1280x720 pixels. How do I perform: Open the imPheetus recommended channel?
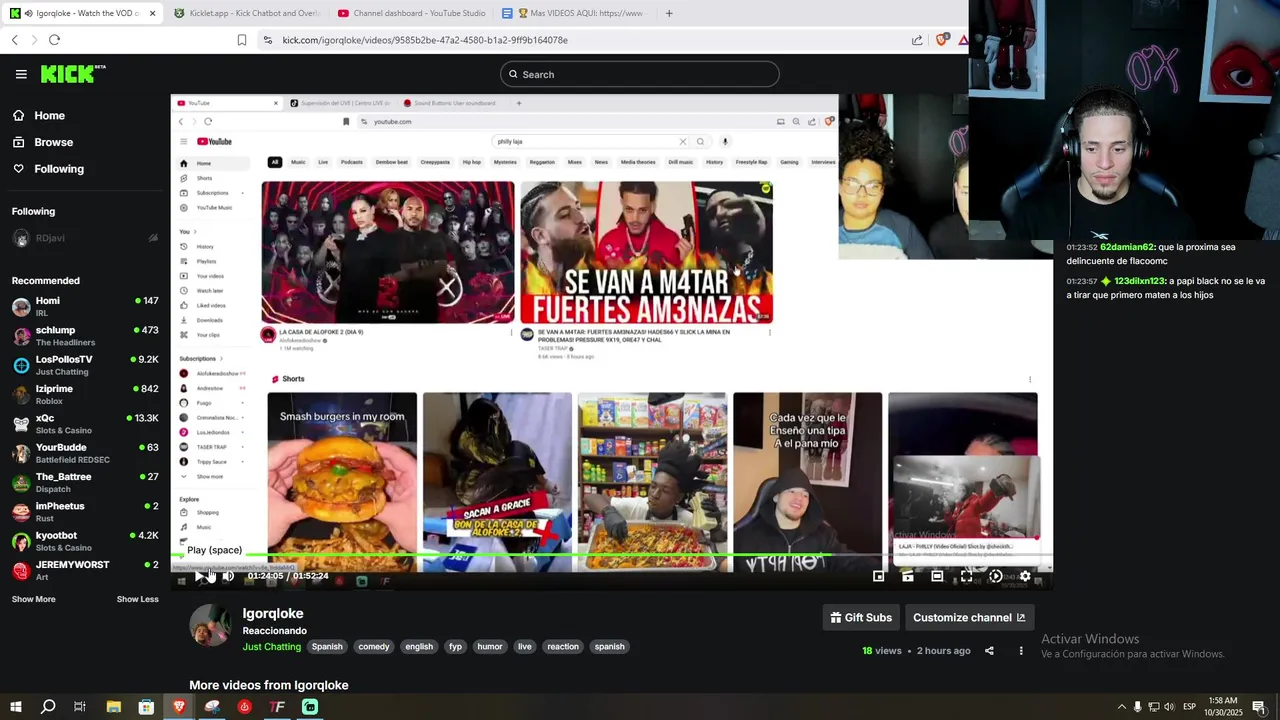[85, 512]
